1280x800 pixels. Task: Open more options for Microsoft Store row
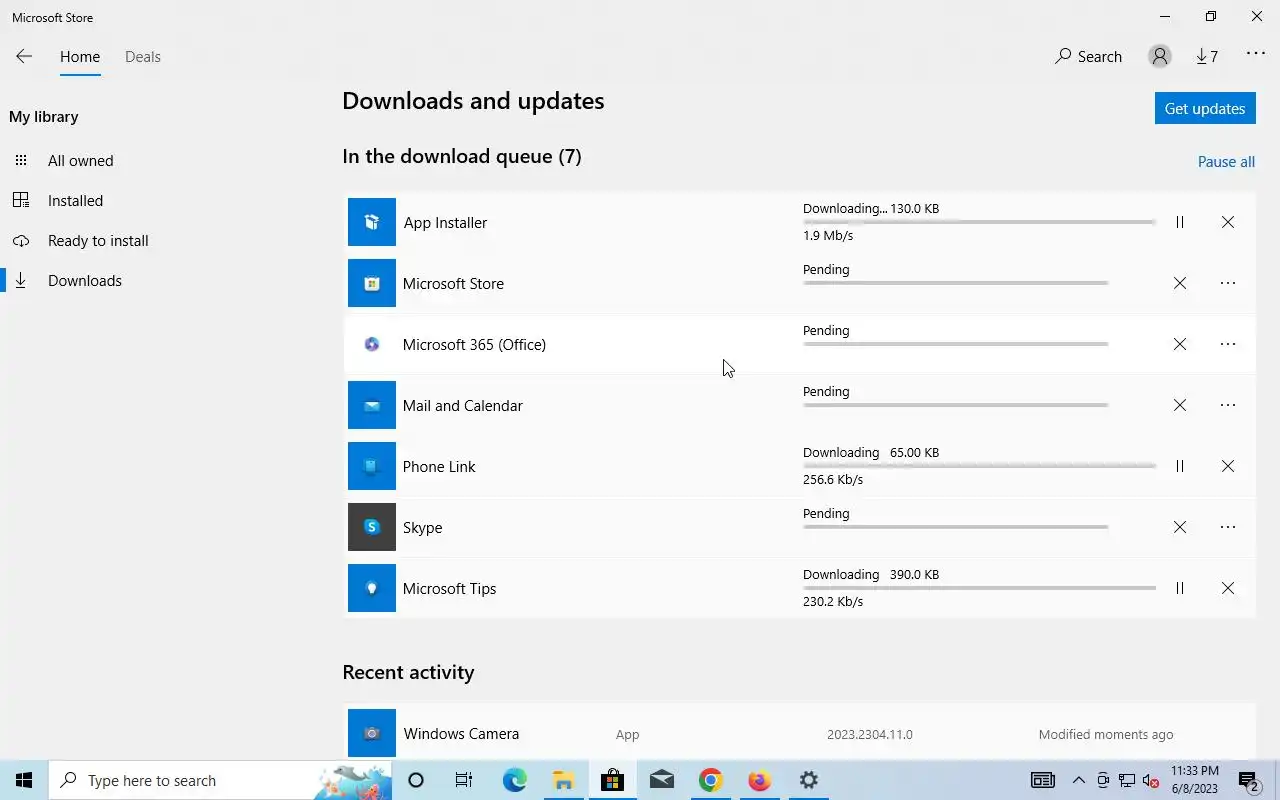coord(1228,283)
